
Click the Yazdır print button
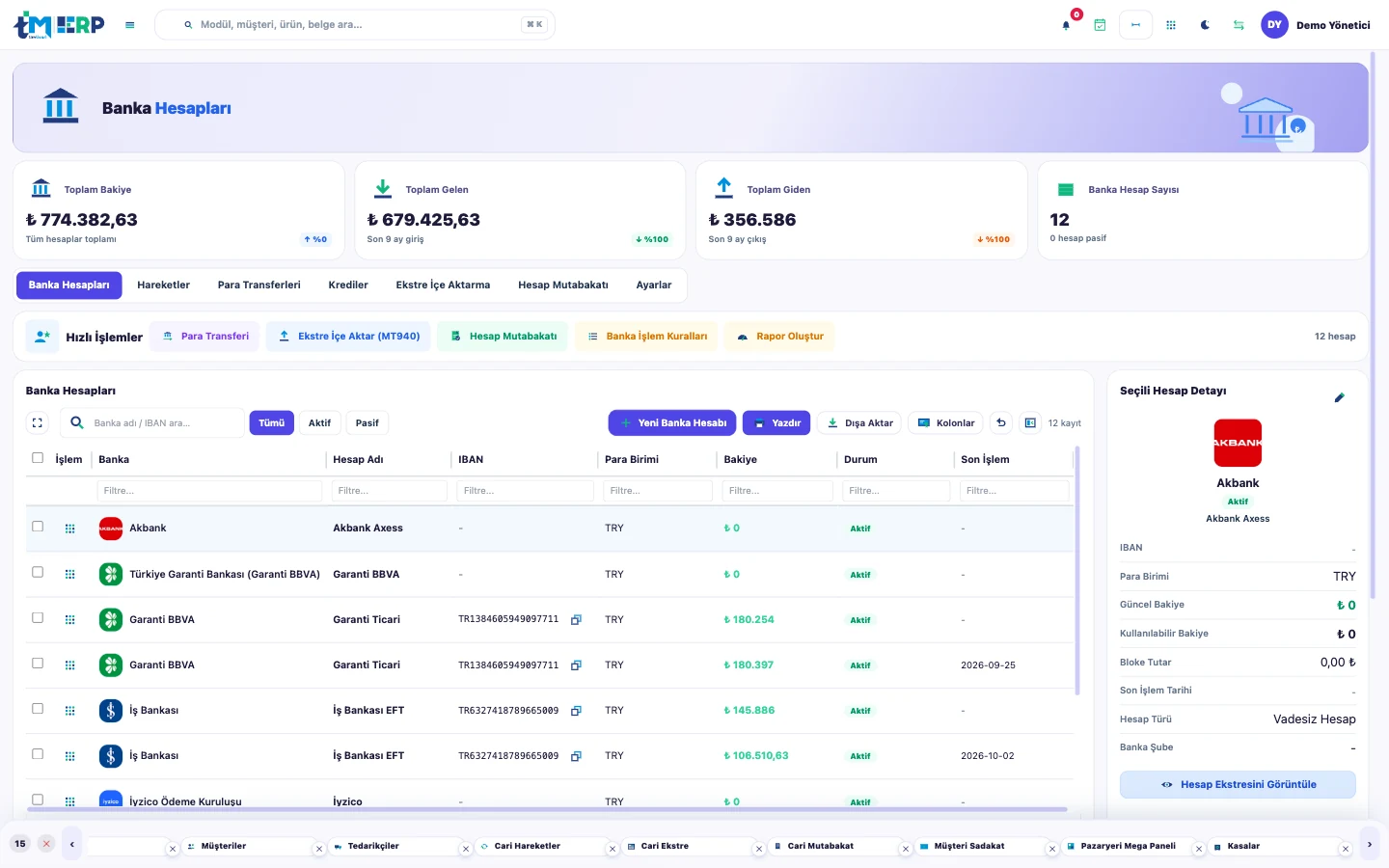776,422
